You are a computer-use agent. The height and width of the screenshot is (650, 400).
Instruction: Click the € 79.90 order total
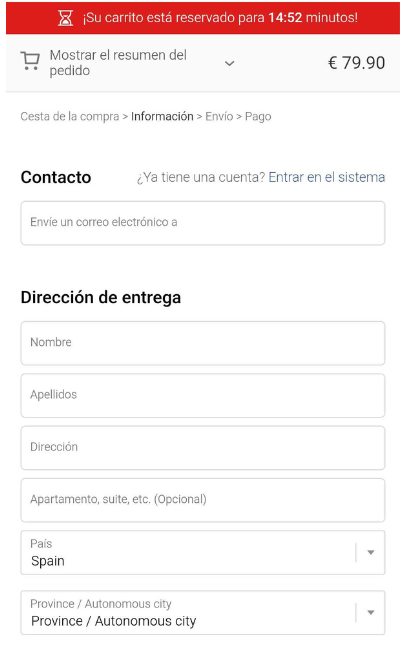(356, 63)
